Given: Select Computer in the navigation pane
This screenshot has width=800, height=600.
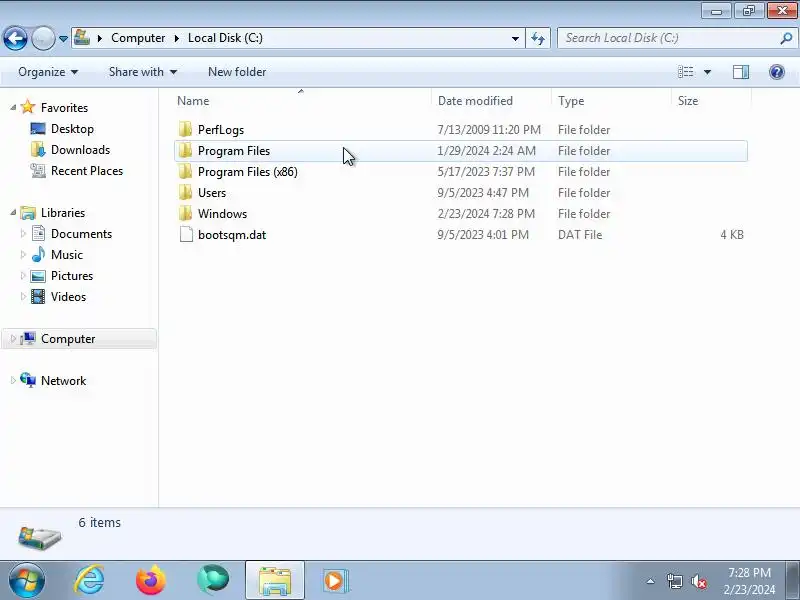Looking at the screenshot, I should (68, 339).
